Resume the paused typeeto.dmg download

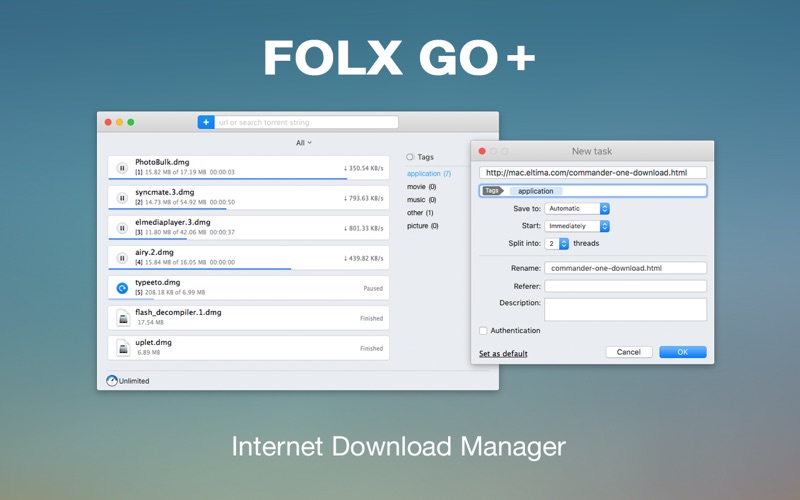click(x=122, y=288)
